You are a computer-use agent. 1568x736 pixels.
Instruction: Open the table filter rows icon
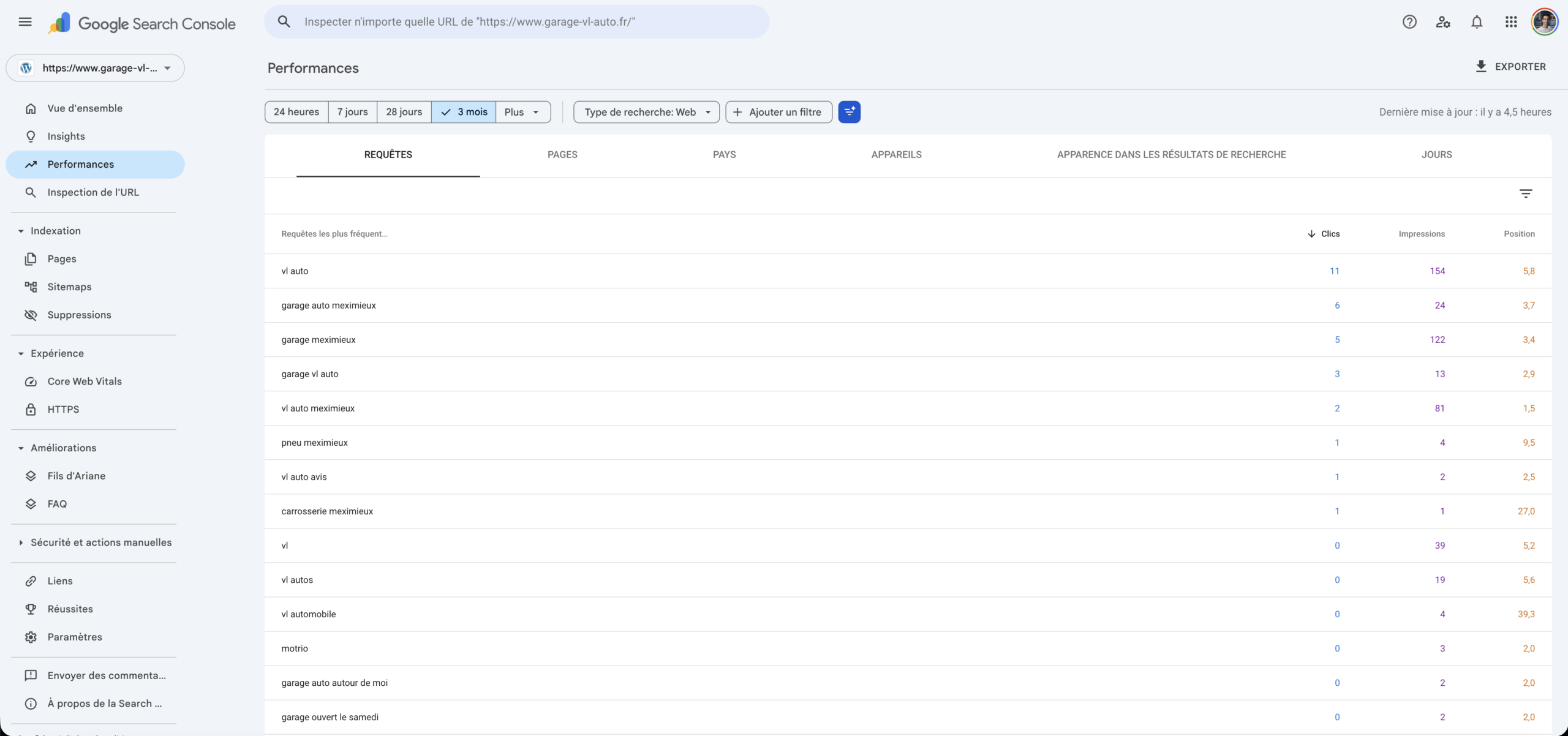[x=1526, y=193]
